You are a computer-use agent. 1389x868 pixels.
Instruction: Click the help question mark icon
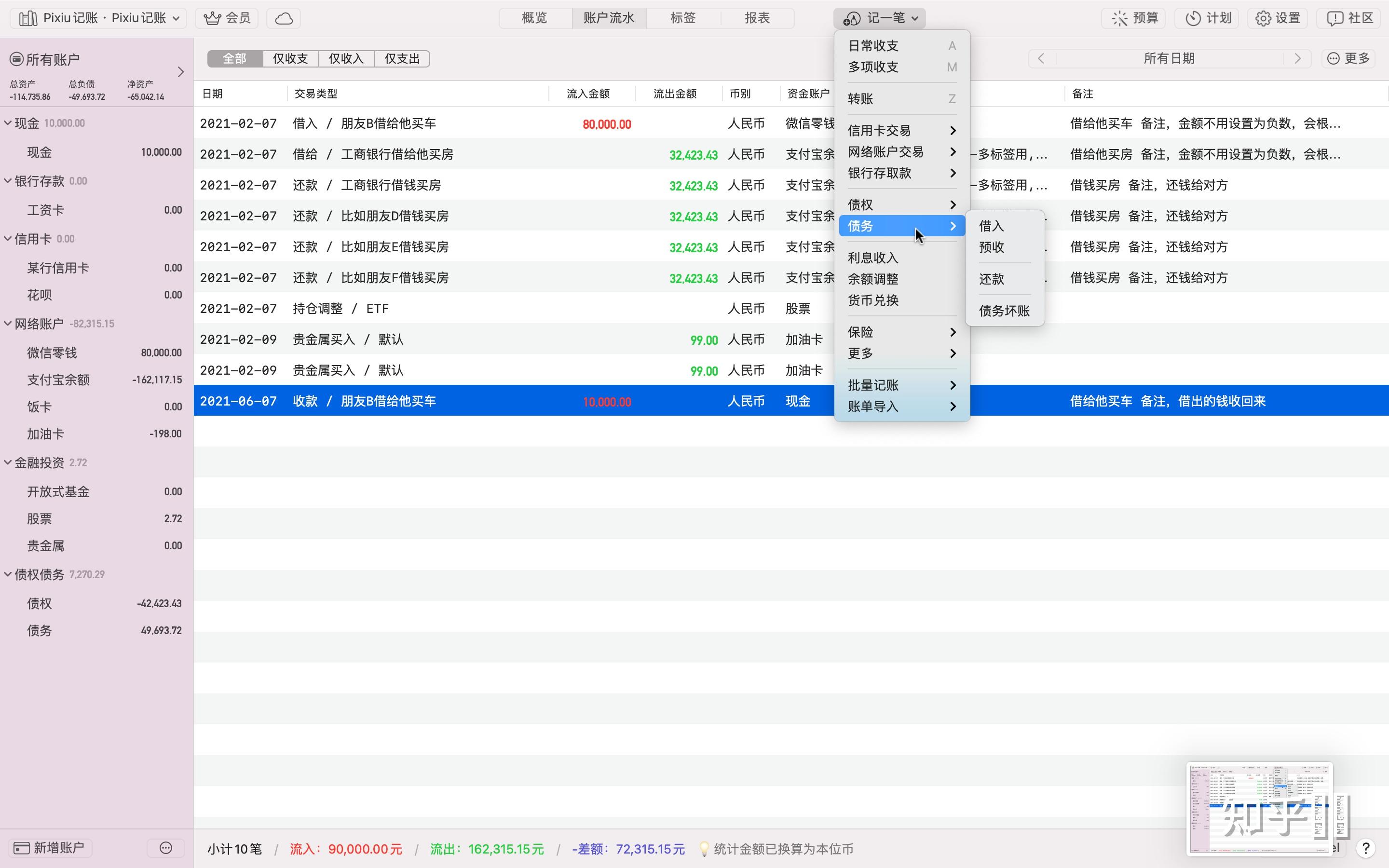[1366, 848]
